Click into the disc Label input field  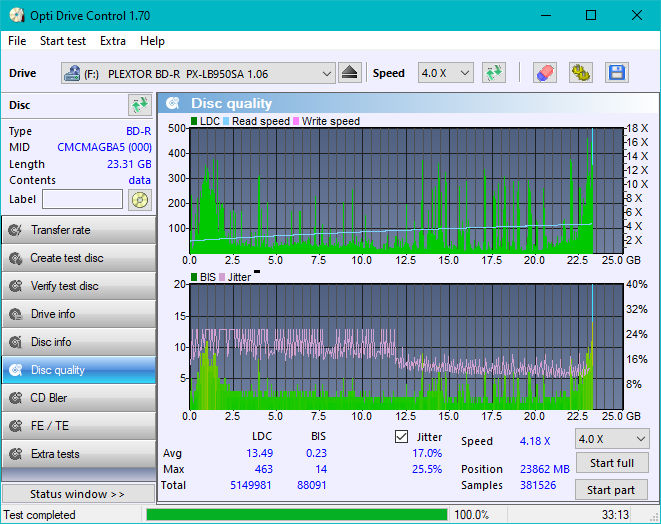coord(83,199)
